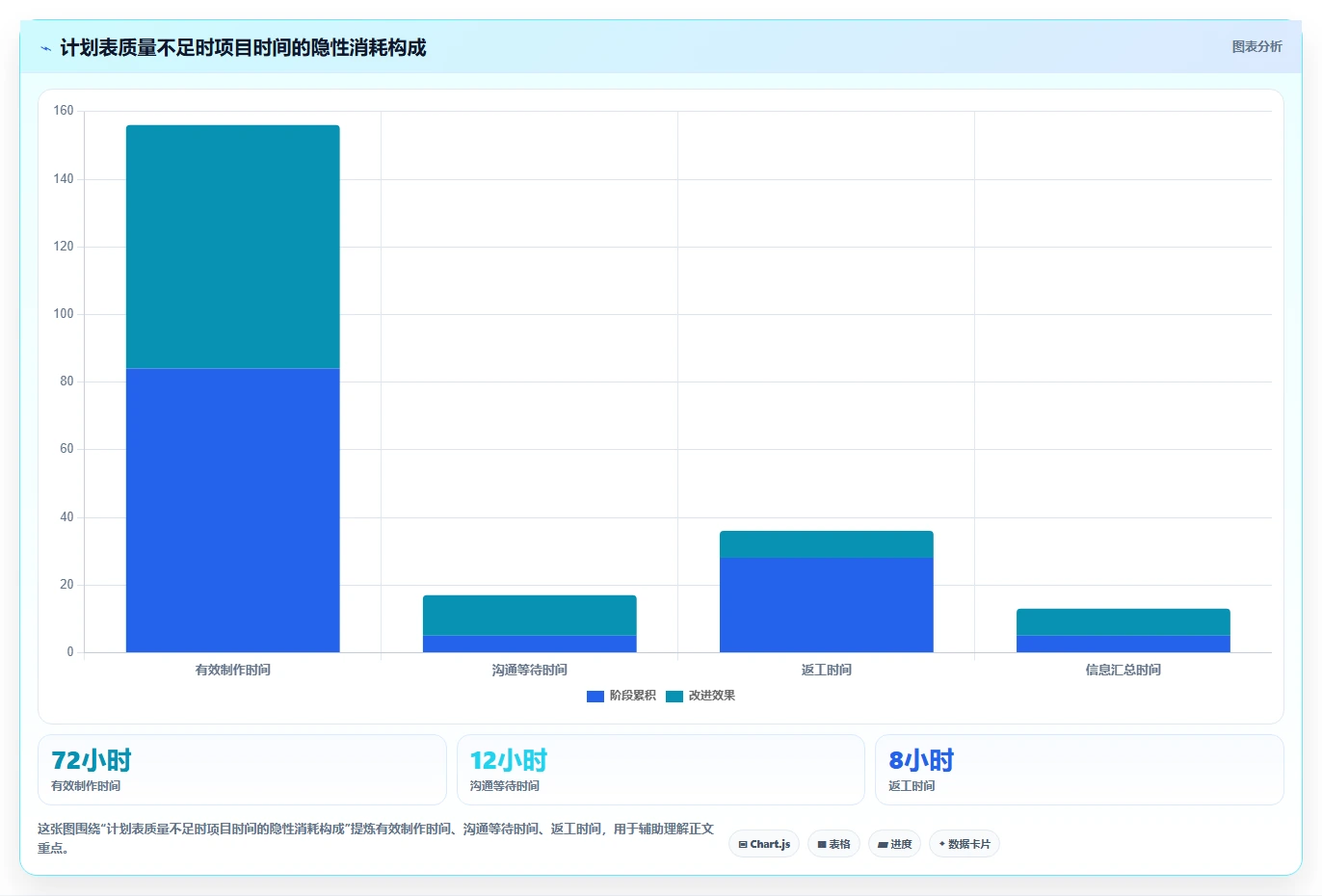The height and width of the screenshot is (896, 1322).
Task: Click the sparkle icon in 数据卡片 tag
Action: 941,844
